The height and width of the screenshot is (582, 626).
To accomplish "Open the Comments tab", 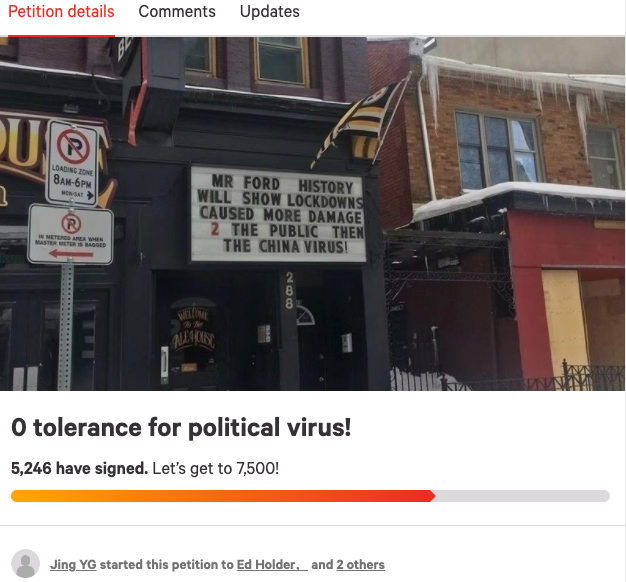I will pos(177,12).
